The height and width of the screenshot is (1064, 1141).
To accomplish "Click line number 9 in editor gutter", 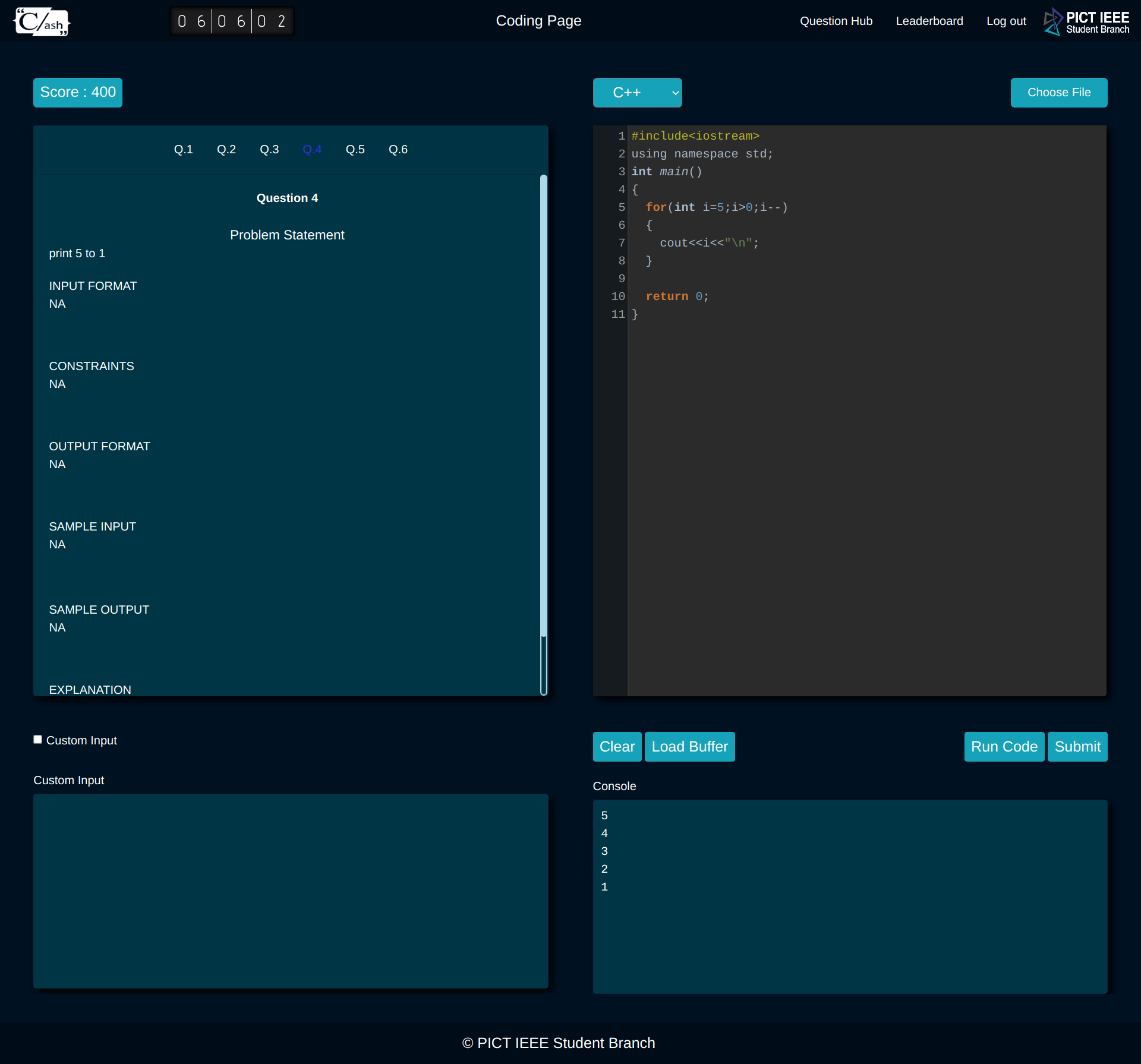I will tap(622, 279).
